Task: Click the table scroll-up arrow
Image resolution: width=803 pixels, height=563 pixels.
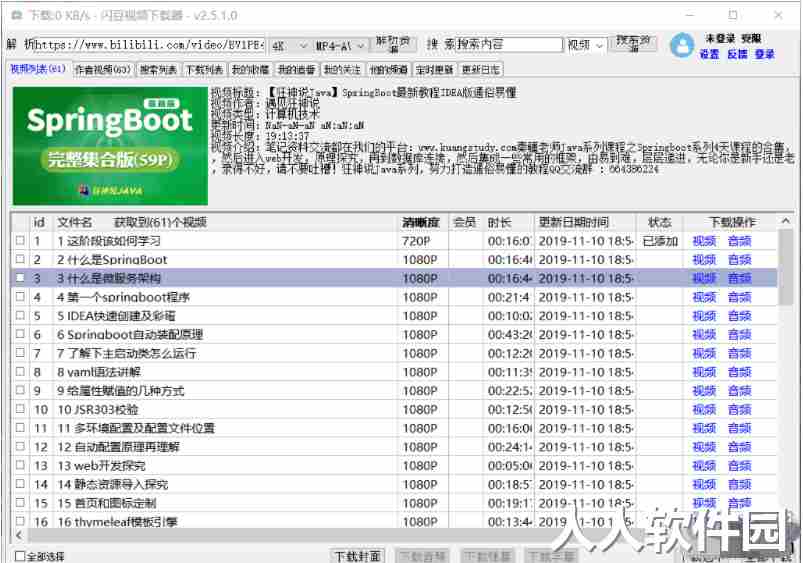Action: click(x=786, y=221)
